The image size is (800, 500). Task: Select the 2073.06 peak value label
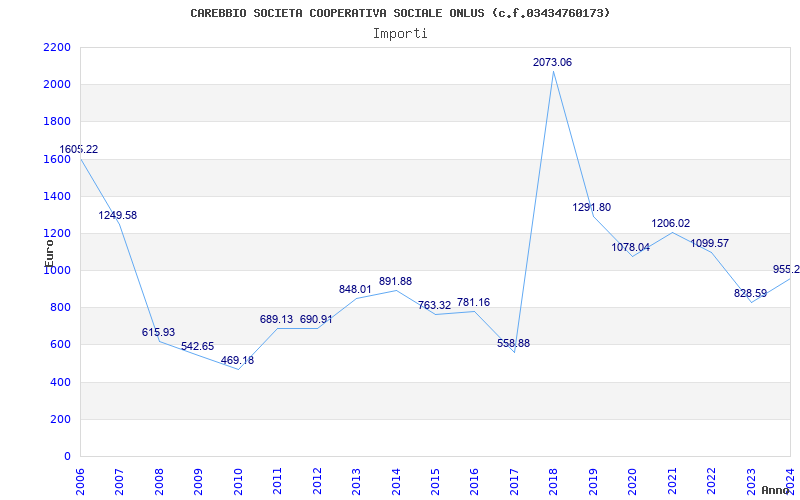pos(553,62)
